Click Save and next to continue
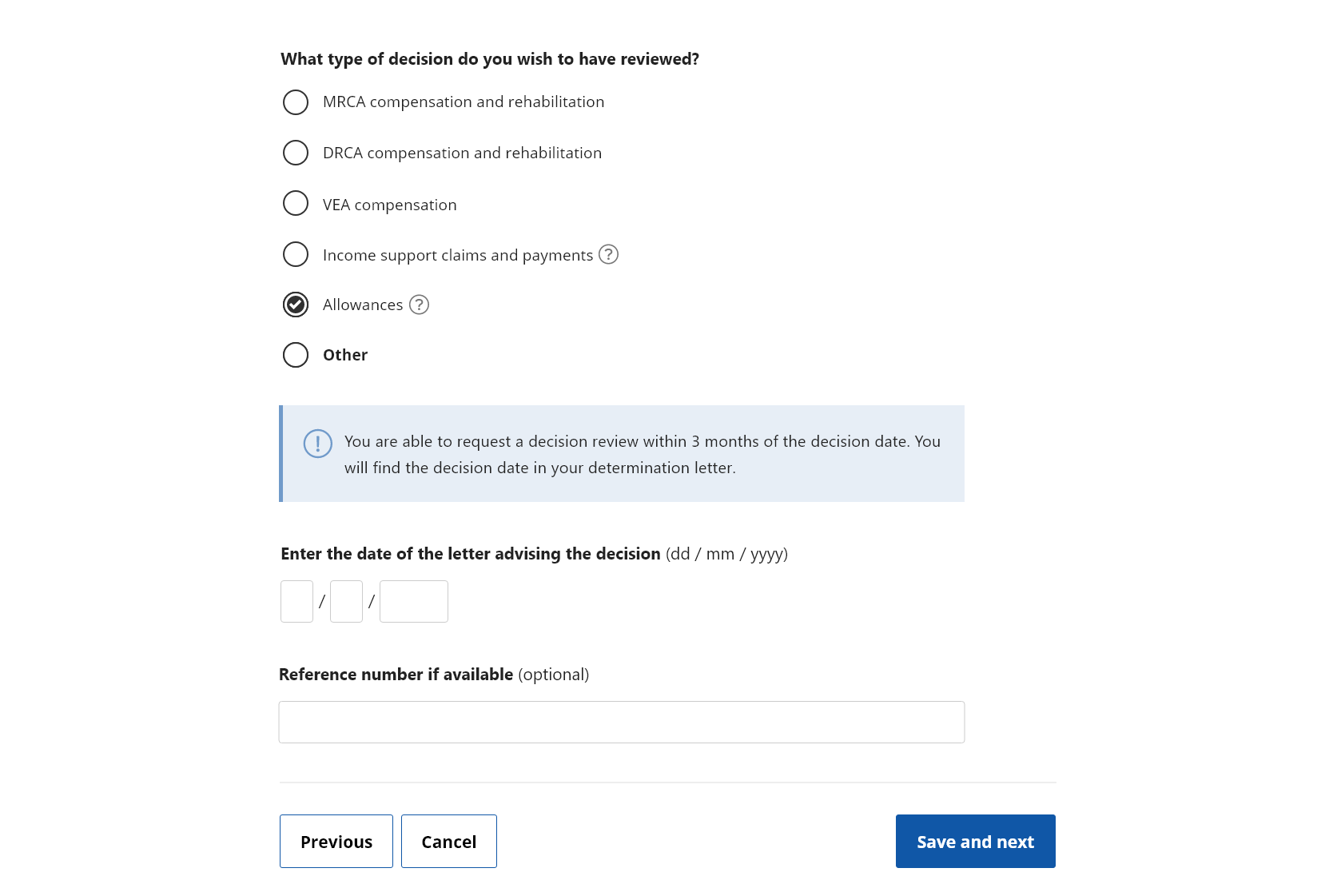Screen dimensions: 1337x896 974,841
